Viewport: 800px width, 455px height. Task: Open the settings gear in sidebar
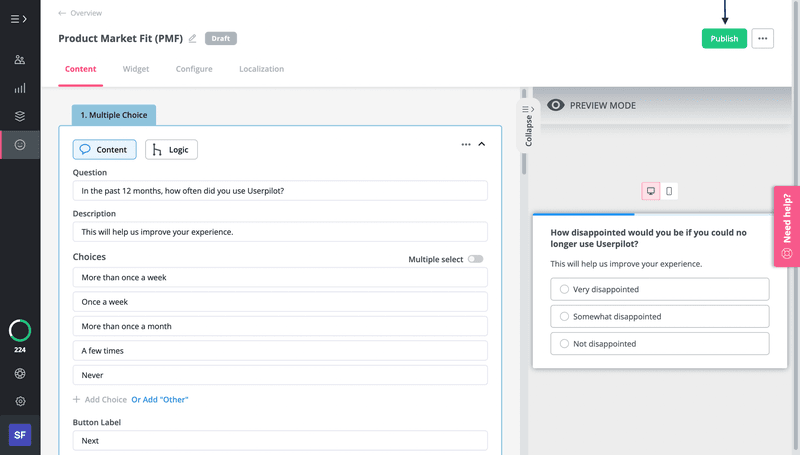click(x=20, y=401)
